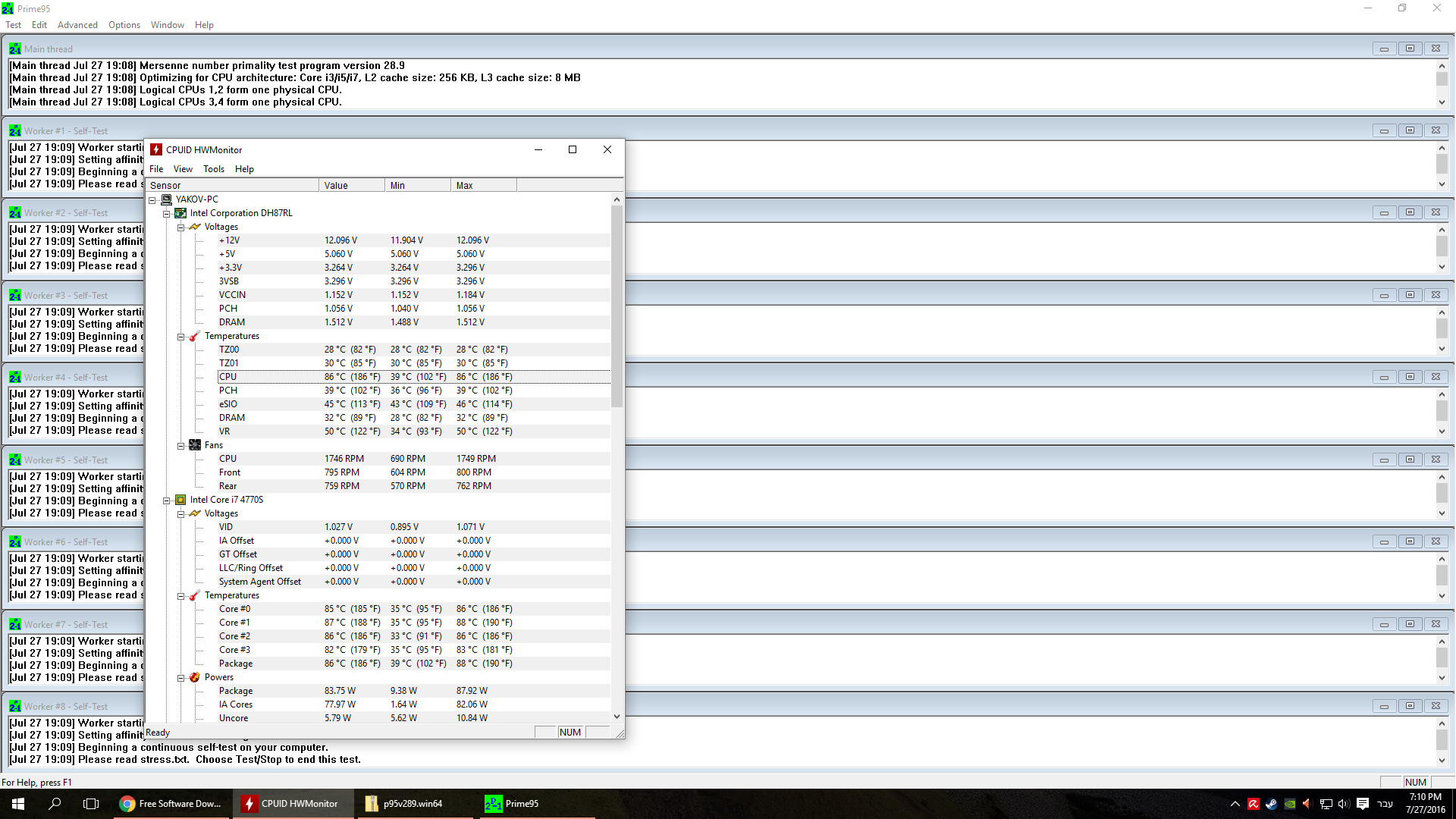The width and height of the screenshot is (1456, 819).
Task: Open Prime95 Window menu
Action: (x=168, y=25)
